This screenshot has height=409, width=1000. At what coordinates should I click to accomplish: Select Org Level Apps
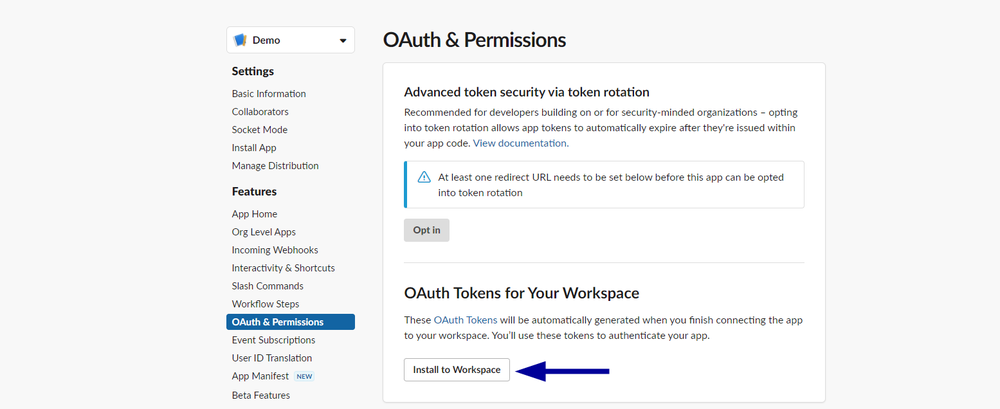coord(264,232)
